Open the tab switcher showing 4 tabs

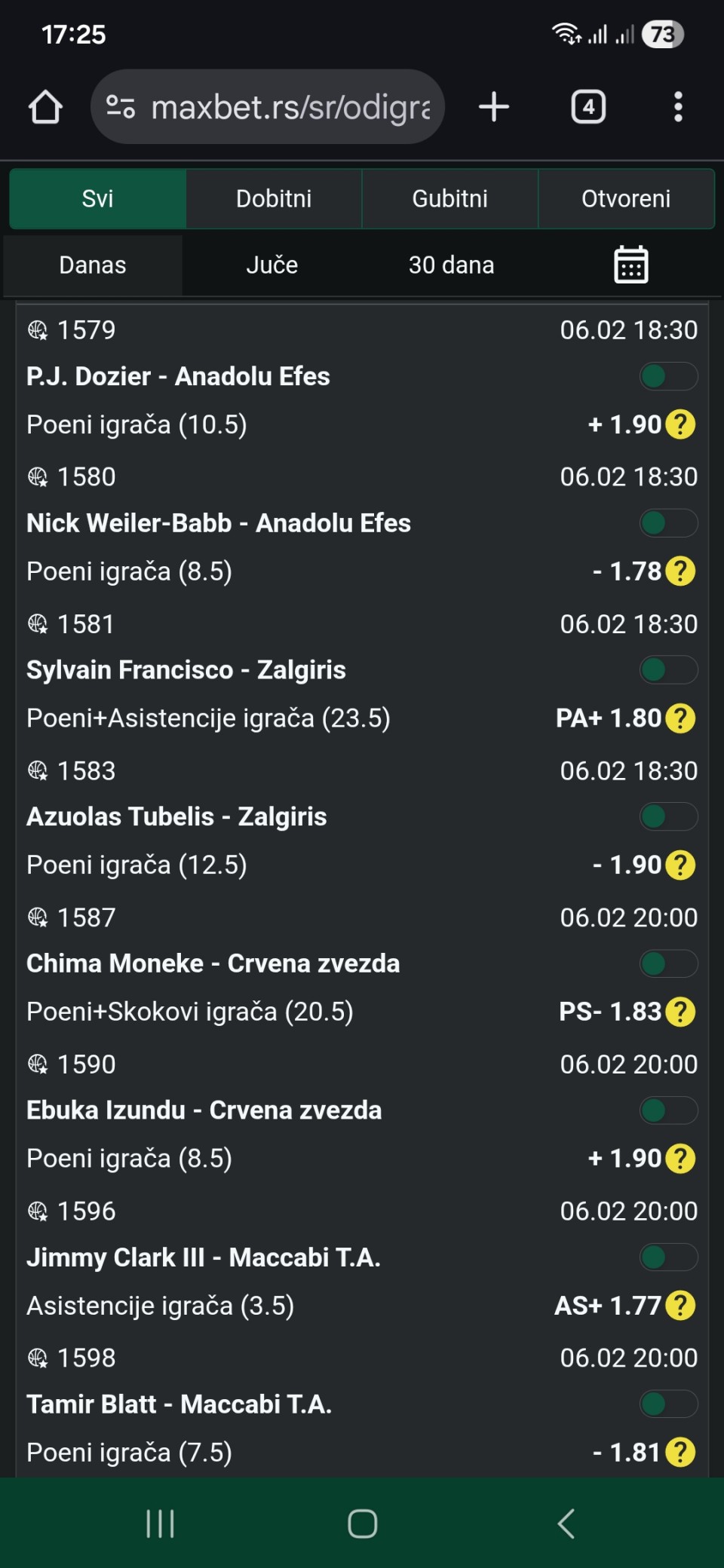click(588, 107)
